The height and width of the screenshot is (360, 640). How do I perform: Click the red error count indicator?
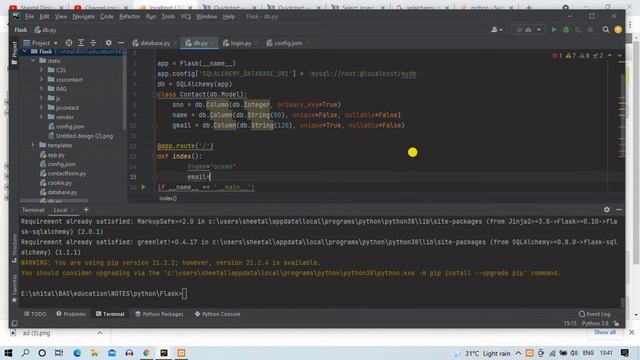click(x=557, y=56)
